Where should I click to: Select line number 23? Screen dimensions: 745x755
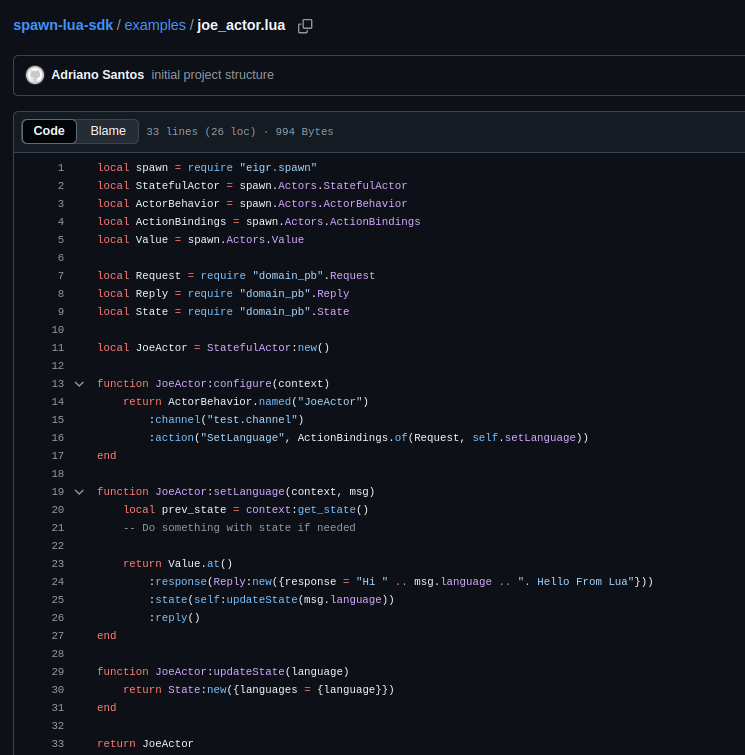tap(58, 564)
